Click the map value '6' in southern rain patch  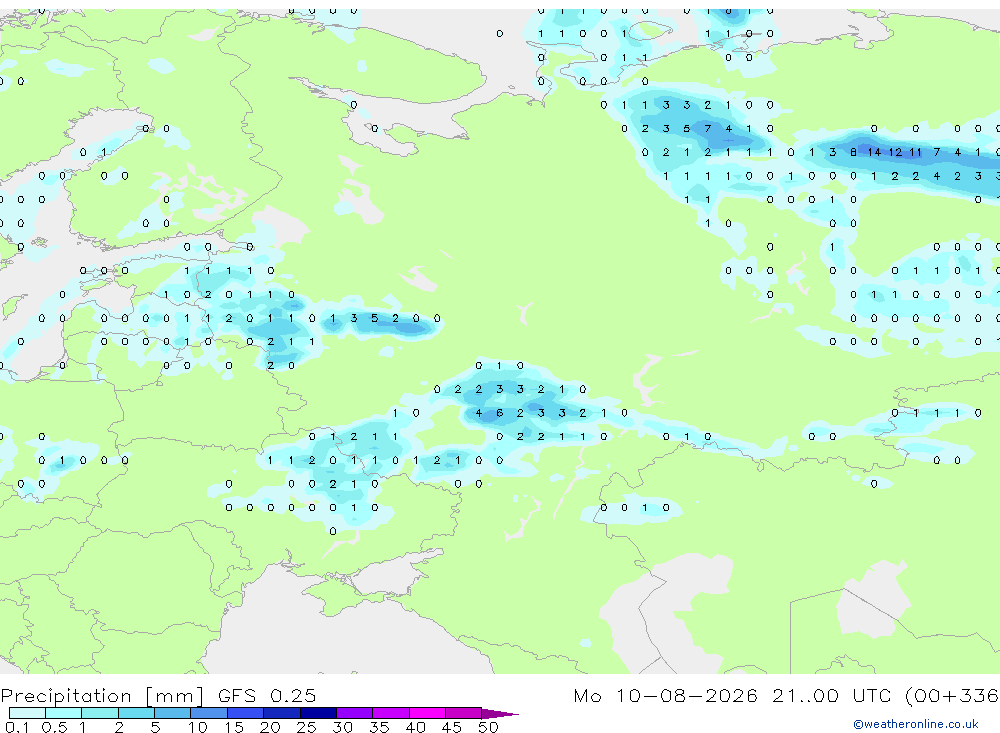click(x=499, y=413)
